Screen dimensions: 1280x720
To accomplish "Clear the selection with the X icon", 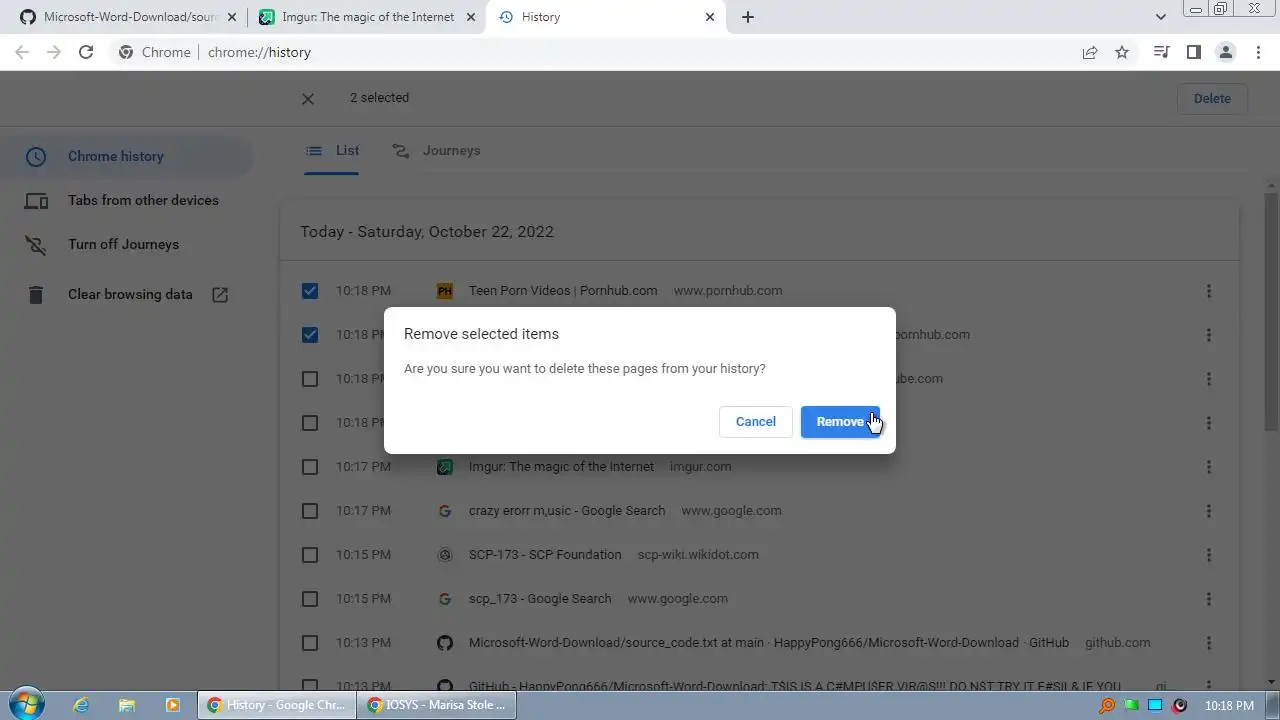I will tap(308, 98).
